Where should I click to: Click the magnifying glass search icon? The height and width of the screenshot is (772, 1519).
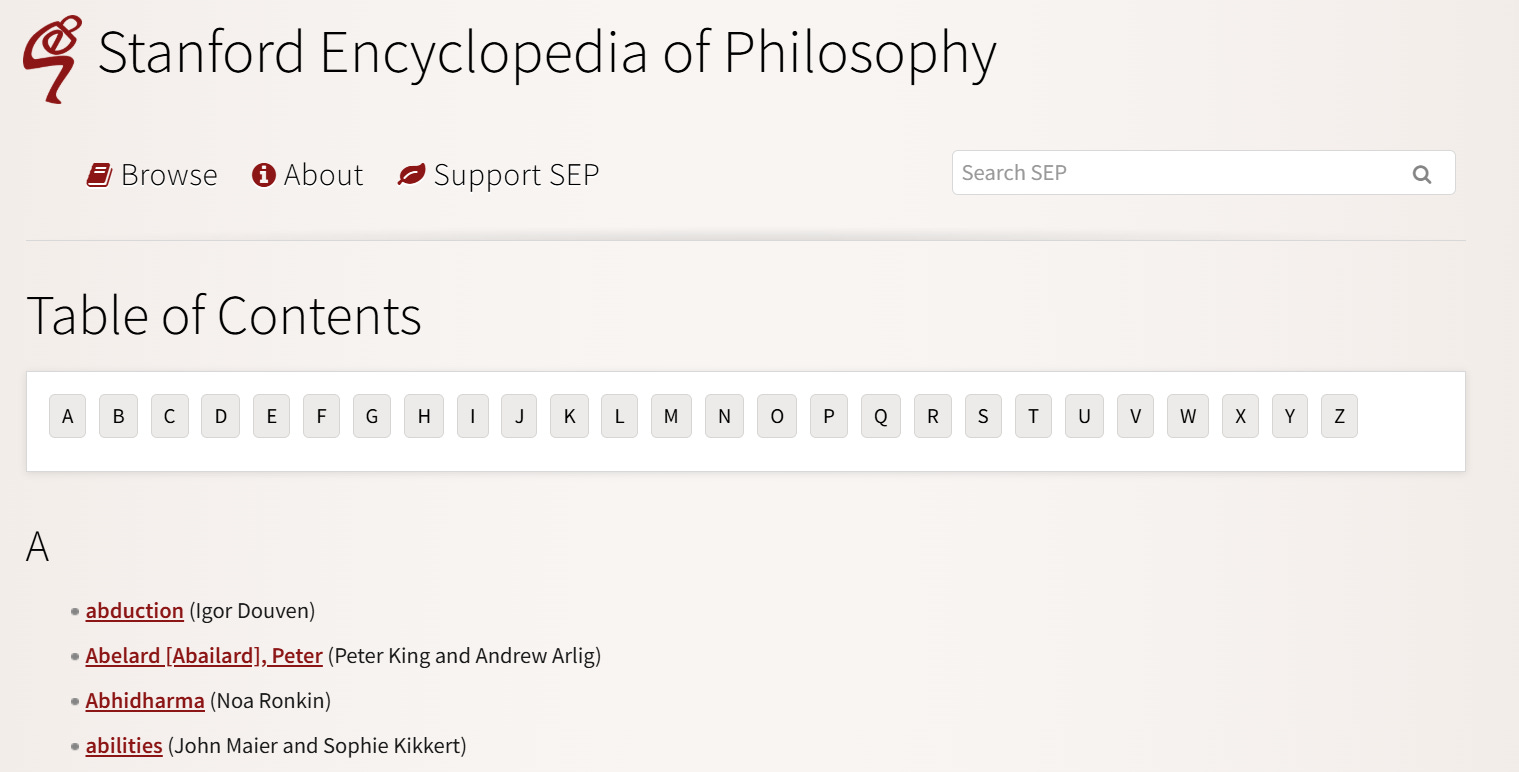tap(1421, 175)
